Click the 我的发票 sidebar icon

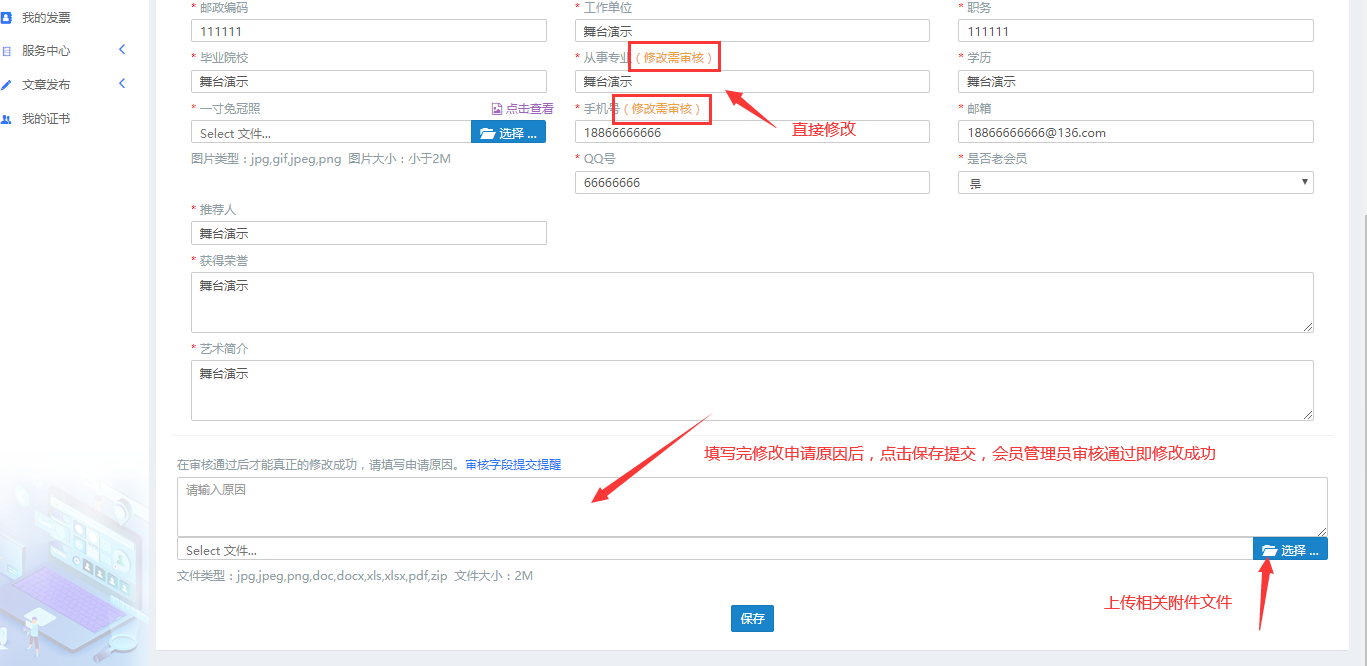(7, 17)
